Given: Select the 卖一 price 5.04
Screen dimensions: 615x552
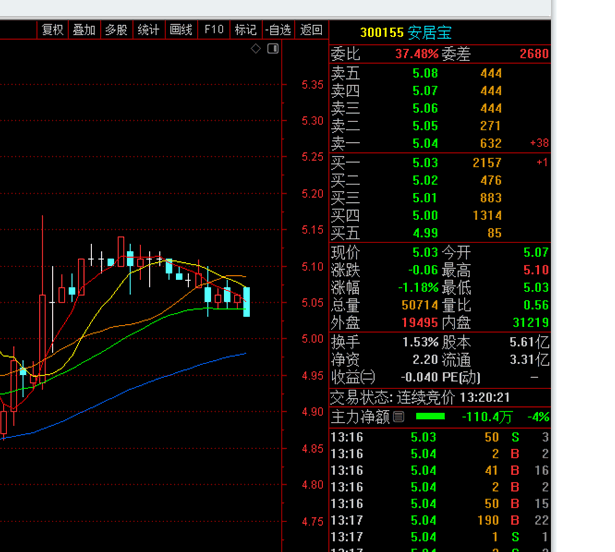Looking at the screenshot, I should click(425, 144).
